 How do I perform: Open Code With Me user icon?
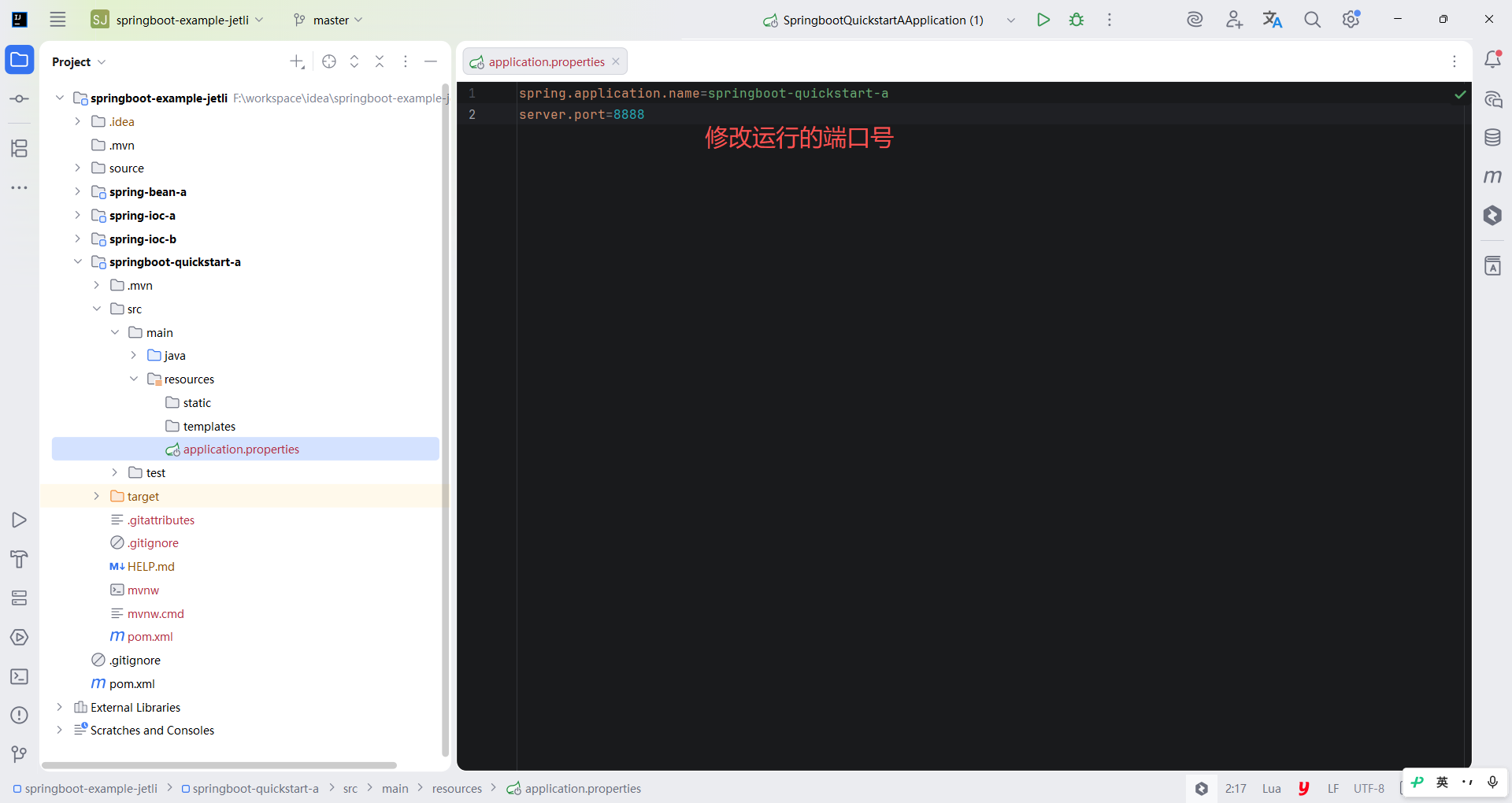(1234, 20)
